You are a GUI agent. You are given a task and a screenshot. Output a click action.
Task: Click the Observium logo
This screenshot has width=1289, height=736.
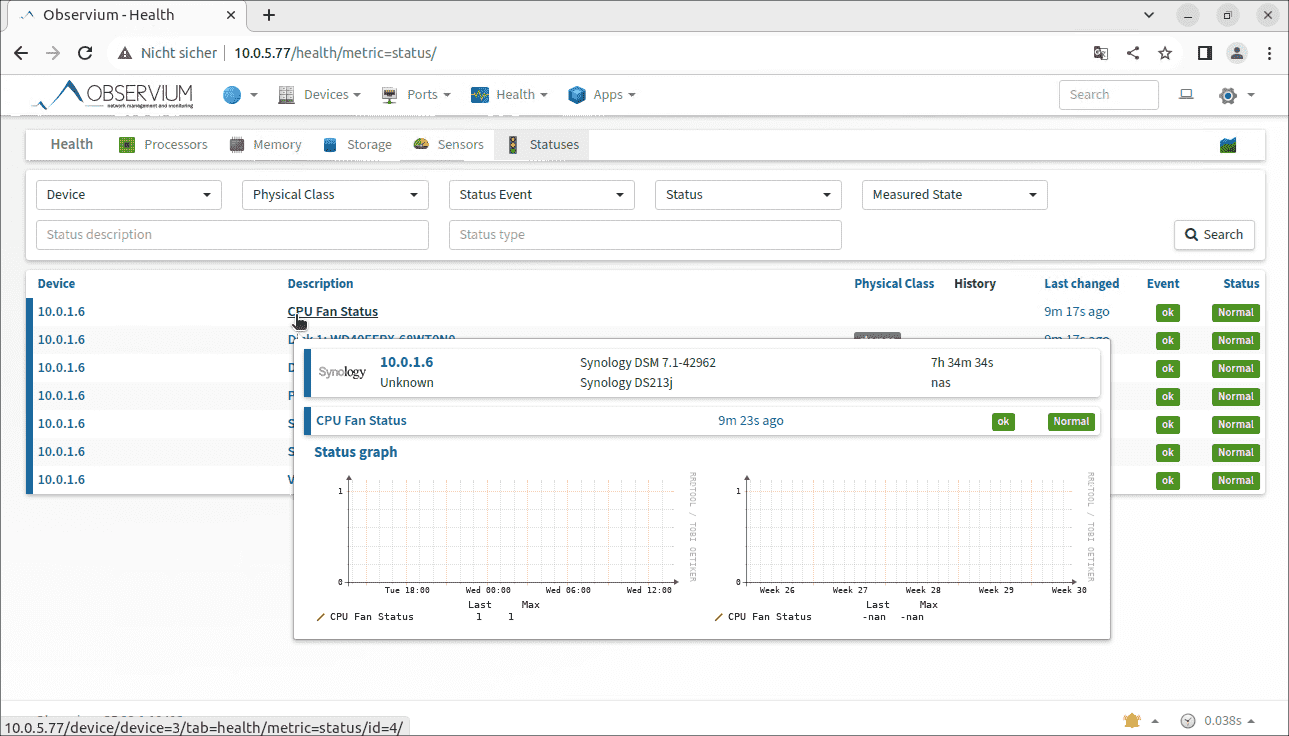point(112,95)
